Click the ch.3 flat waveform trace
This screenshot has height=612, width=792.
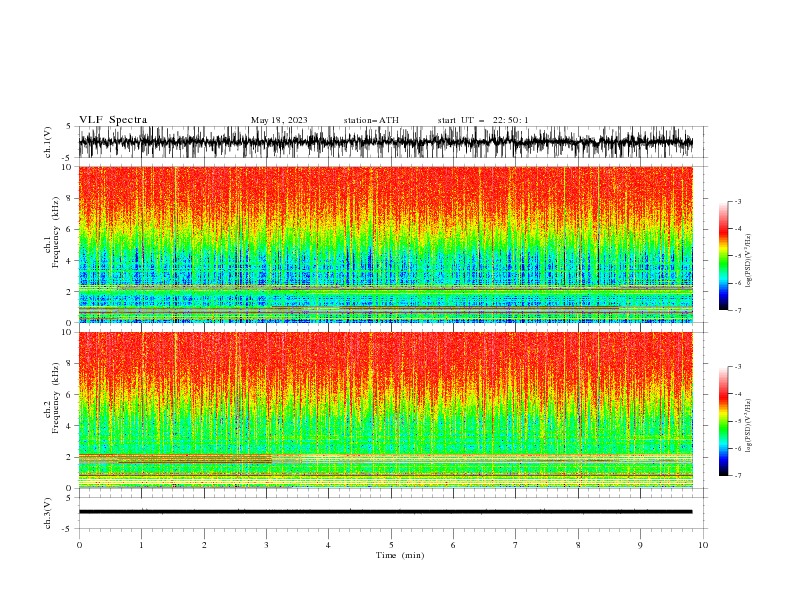pyautogui.click(x=385, y=512)
